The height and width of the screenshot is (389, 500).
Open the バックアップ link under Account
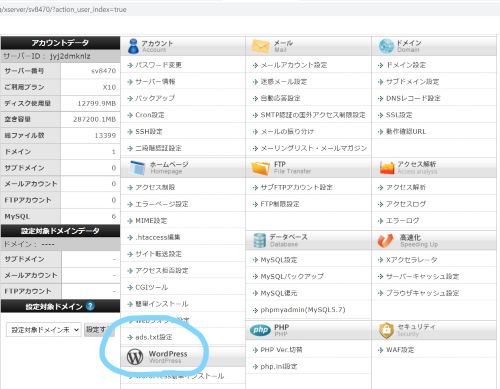pyautogui.click(x=155, y=98)
